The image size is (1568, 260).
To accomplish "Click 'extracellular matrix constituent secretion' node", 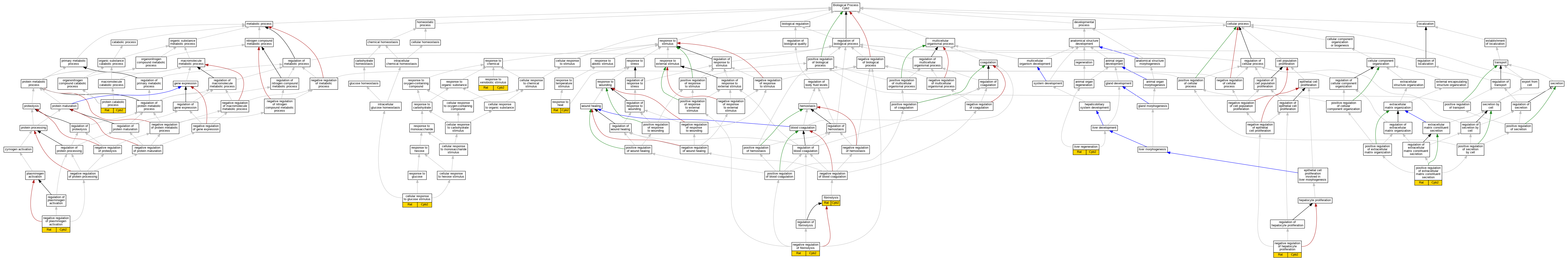I will 1436,128.
